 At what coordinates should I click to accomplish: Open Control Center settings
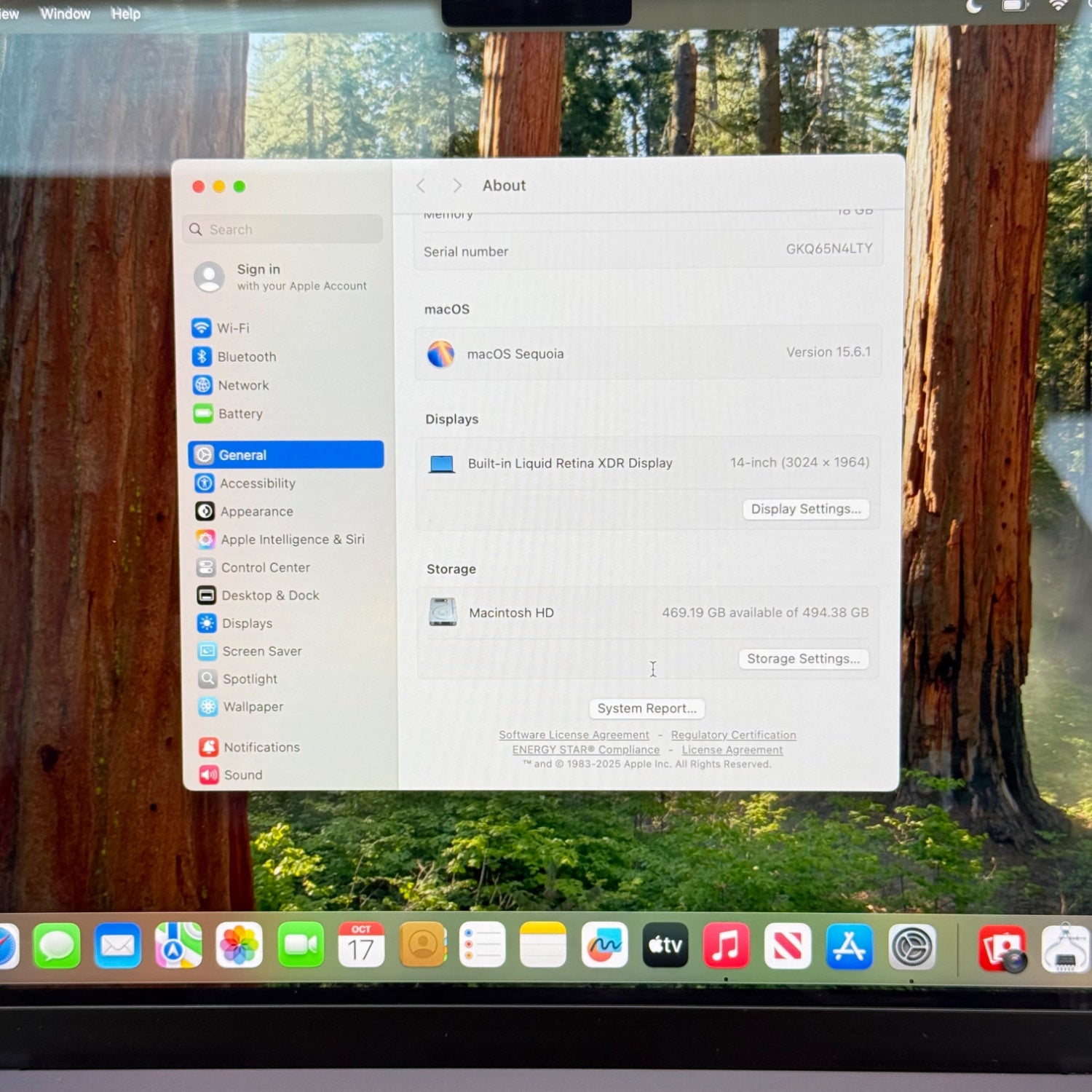[x=265, y=567]
